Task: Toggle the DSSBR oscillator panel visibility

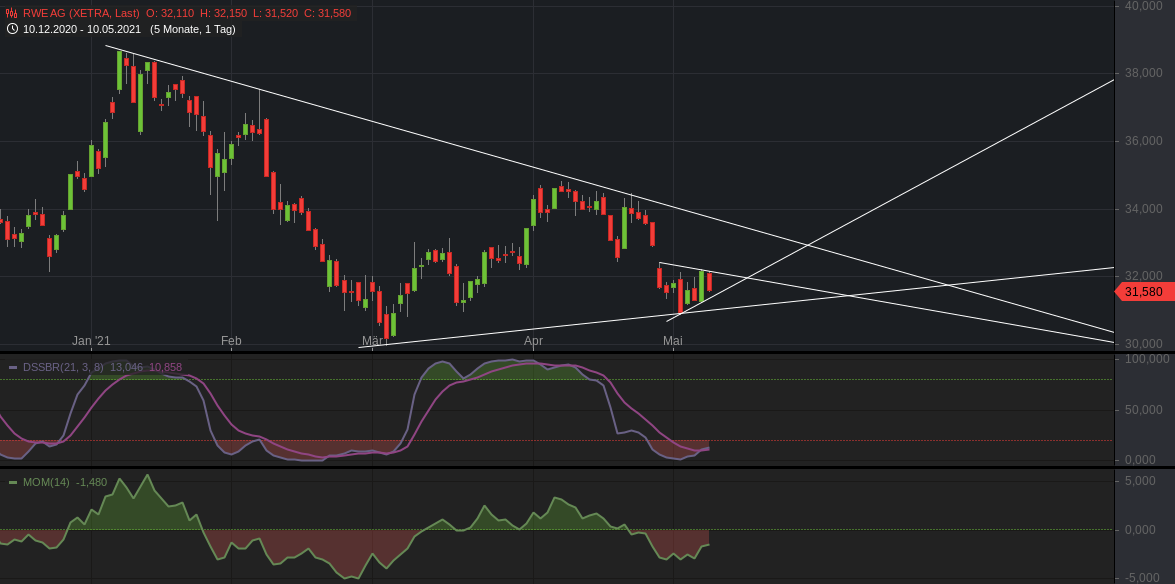Action: (12, 368)
